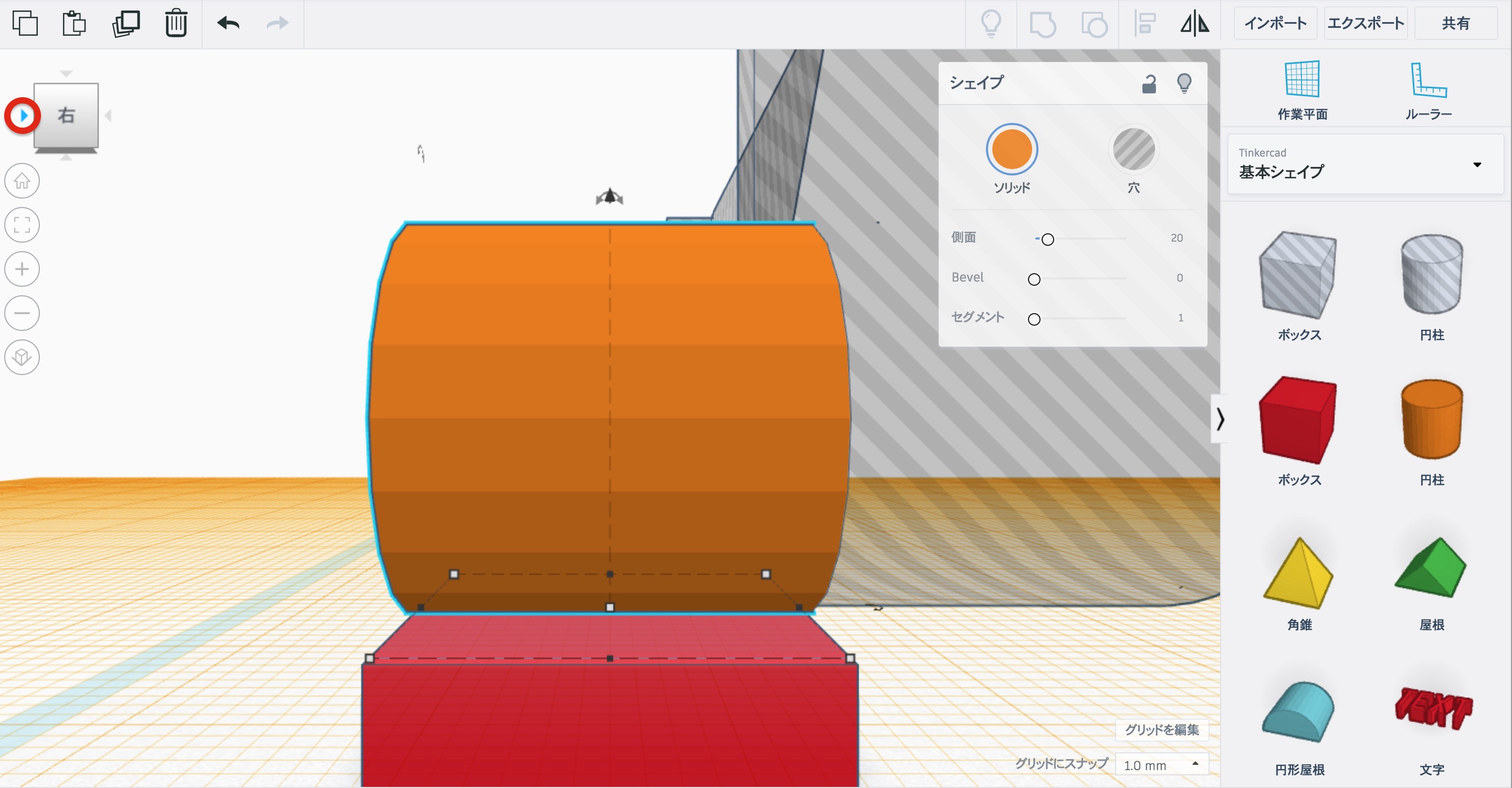Click the fit-to-view frame icon
The width and height of the screenshot is (1512, 788).
coord(22,225)
